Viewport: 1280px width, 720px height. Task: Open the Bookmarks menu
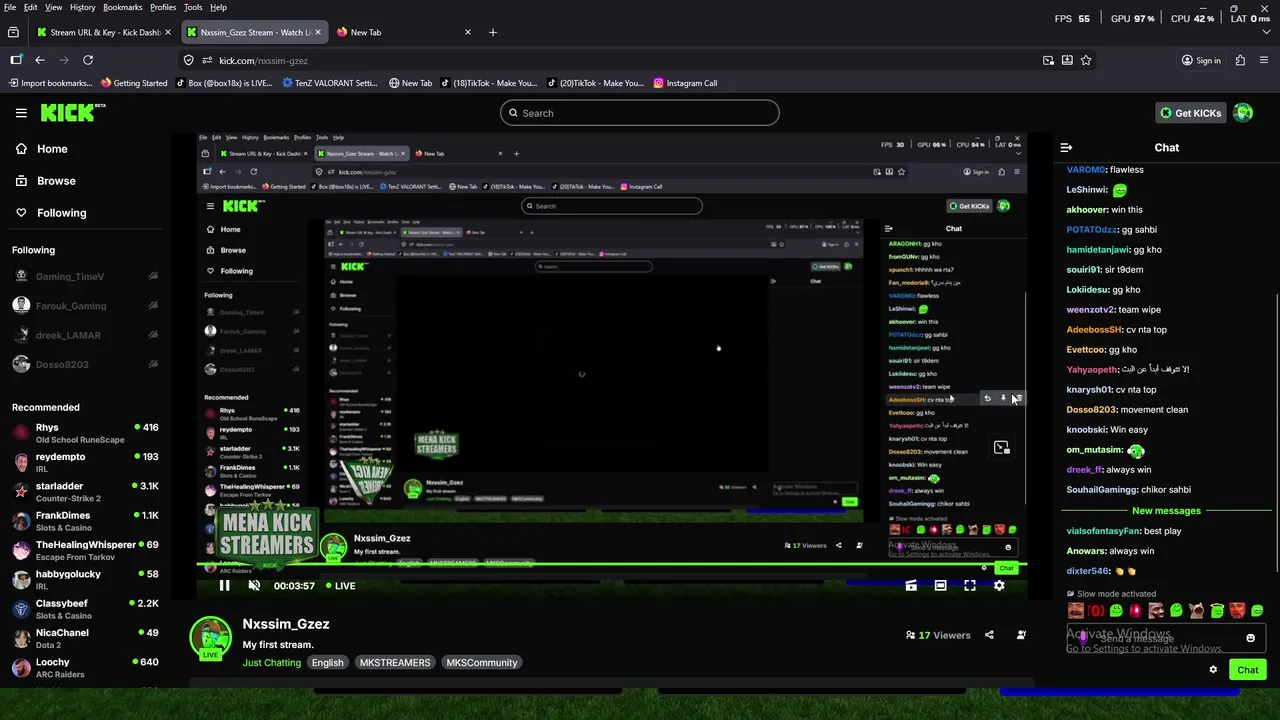[123, 7]
